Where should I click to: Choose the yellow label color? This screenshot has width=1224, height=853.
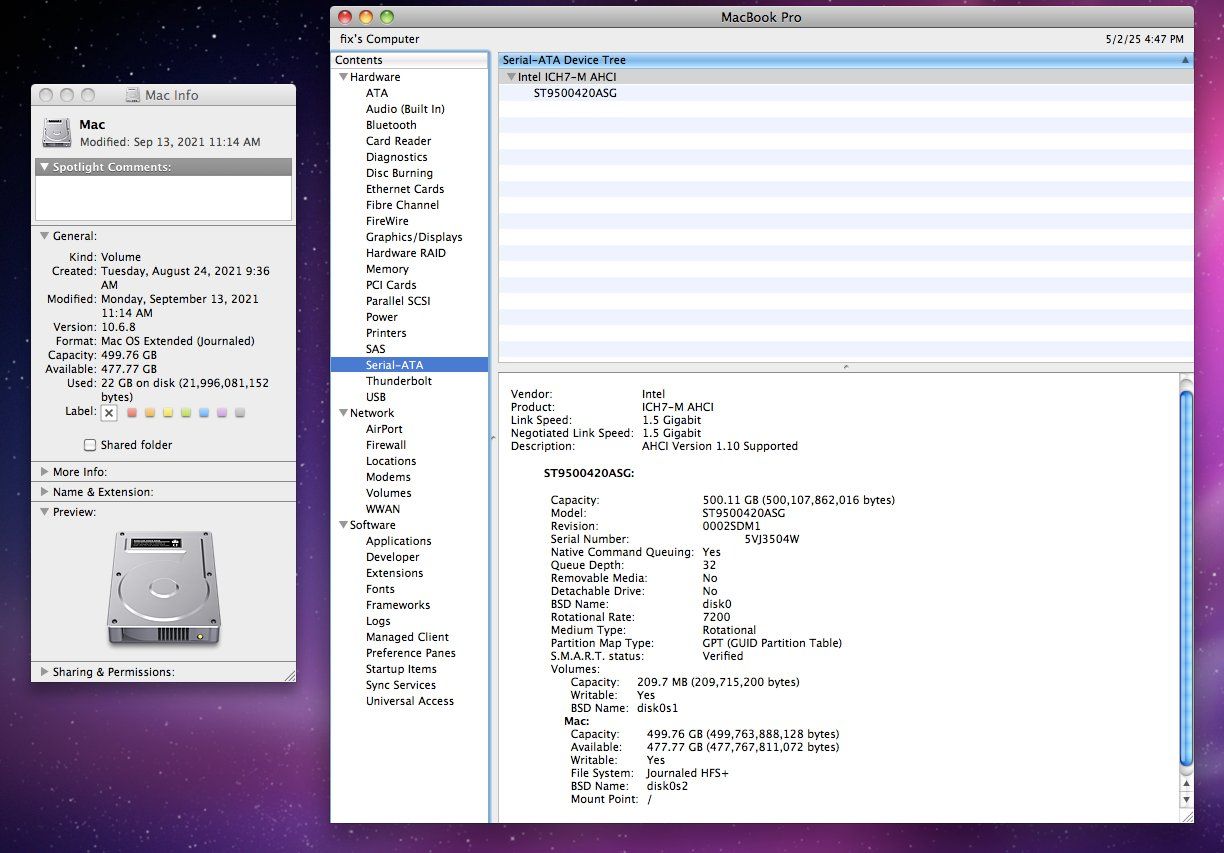pos(168,412)
